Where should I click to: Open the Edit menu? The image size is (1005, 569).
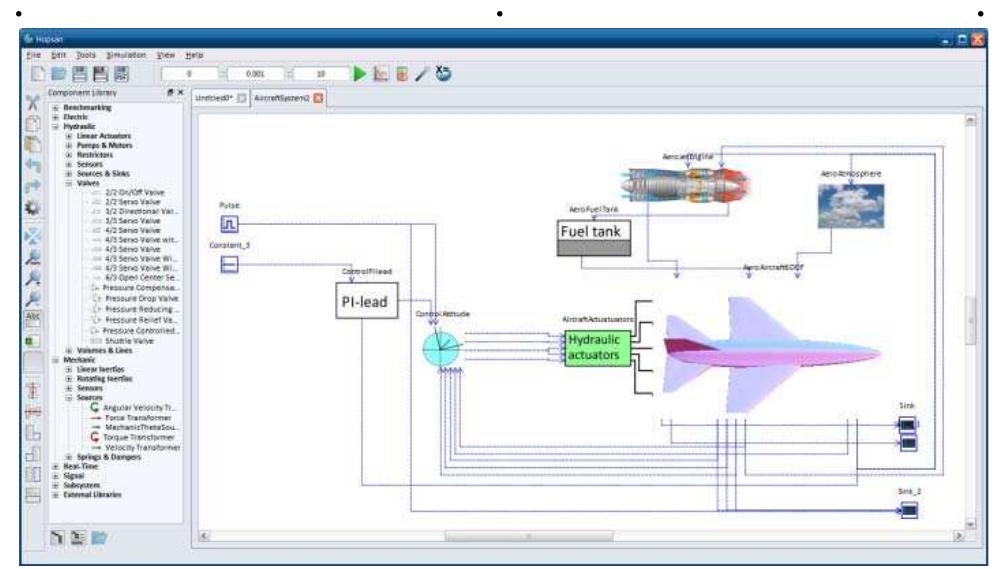(x=58, y=55)
